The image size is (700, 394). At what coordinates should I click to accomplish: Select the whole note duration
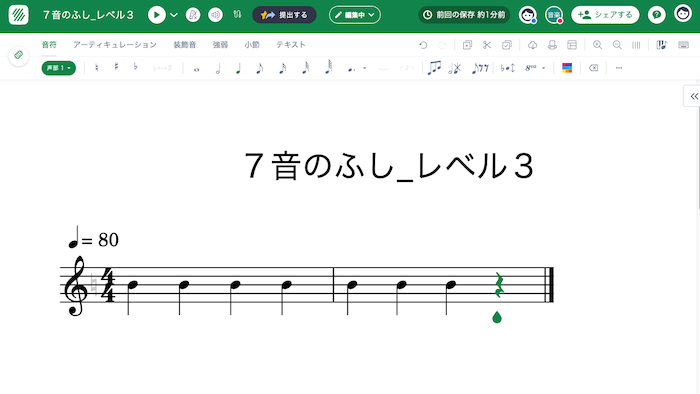(x=196, y=69)
